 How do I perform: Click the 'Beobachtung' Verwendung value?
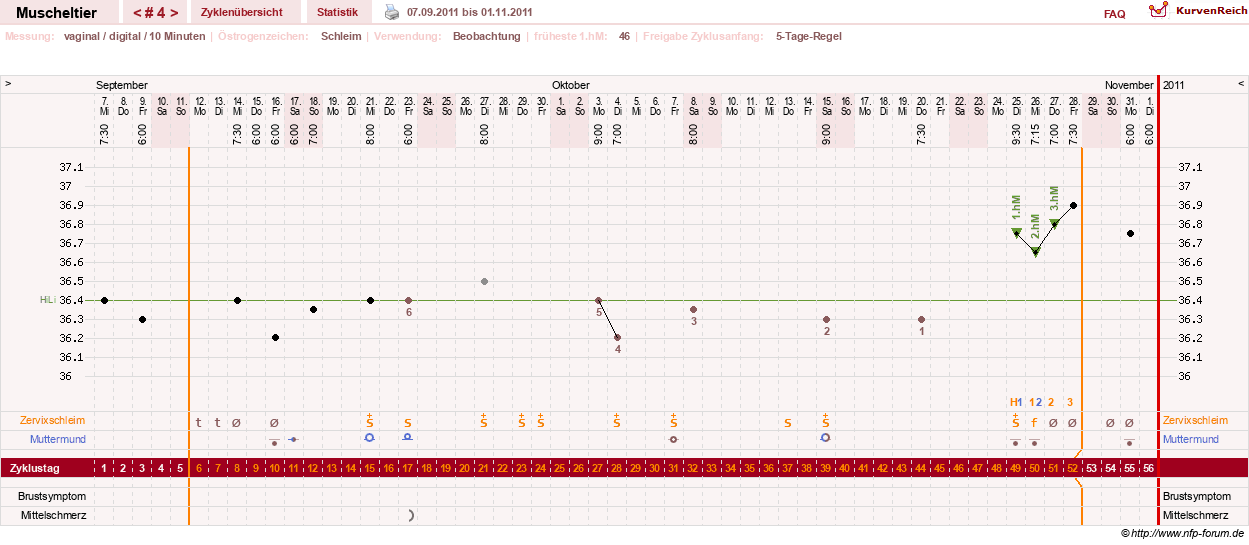coord(487,36)
